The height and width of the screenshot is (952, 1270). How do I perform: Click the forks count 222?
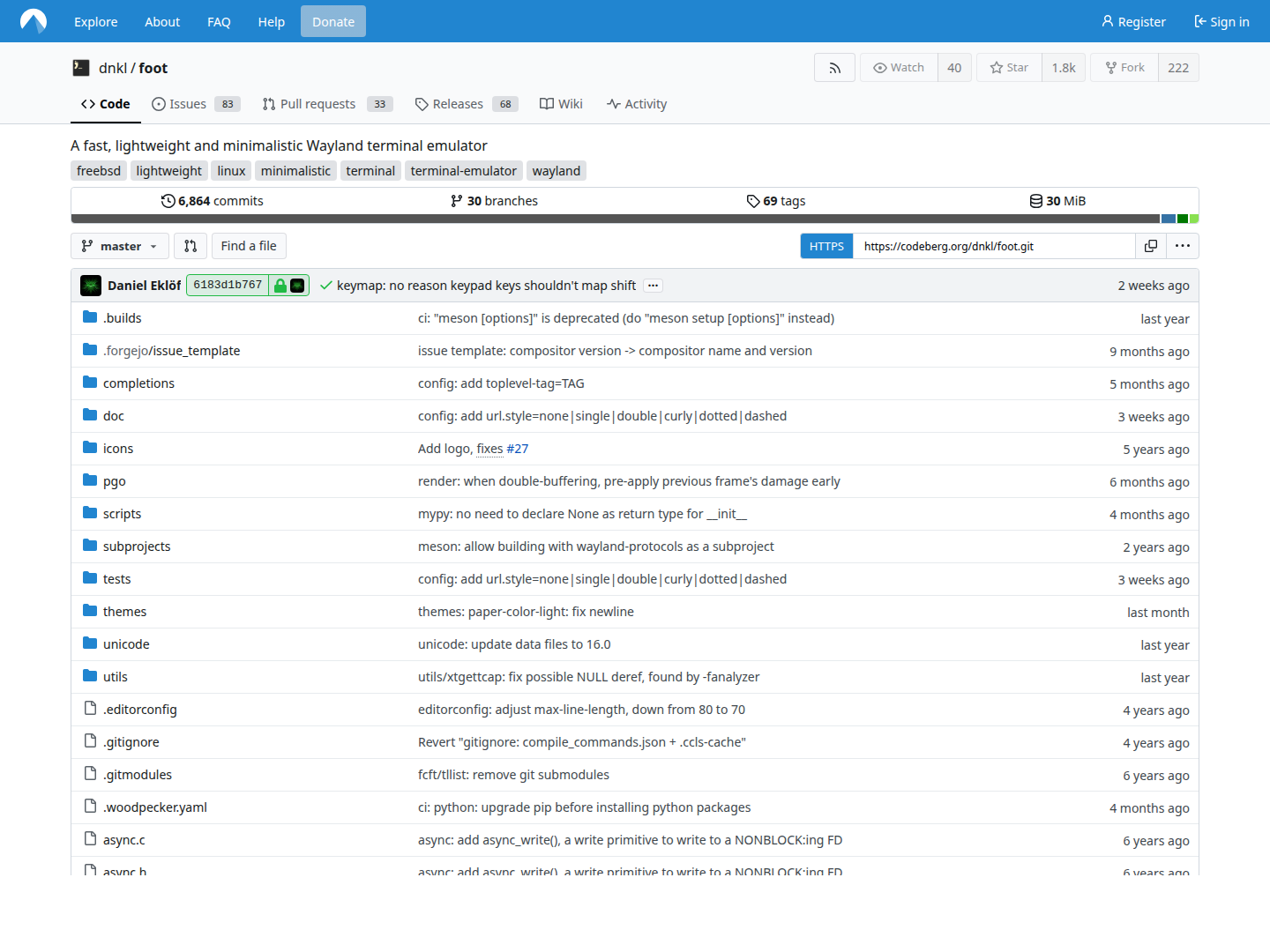[x=1178, y=68]
